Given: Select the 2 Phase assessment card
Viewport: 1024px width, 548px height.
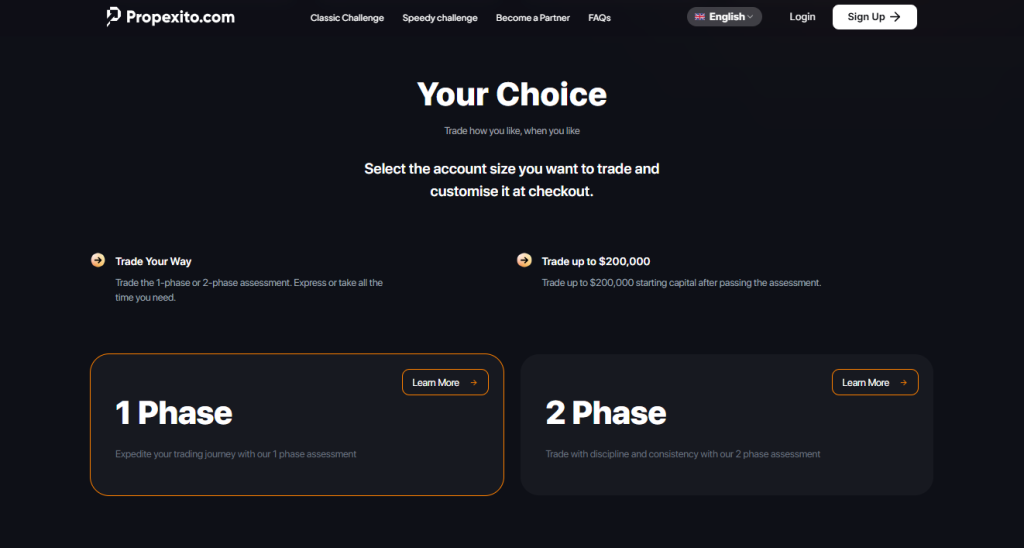Looking at the screenshot, I should click(x=727, y=440).
